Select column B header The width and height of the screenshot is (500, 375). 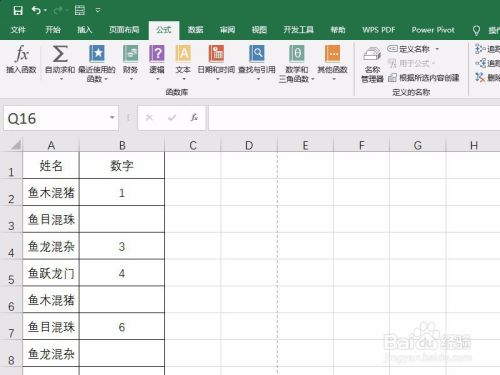122,145
